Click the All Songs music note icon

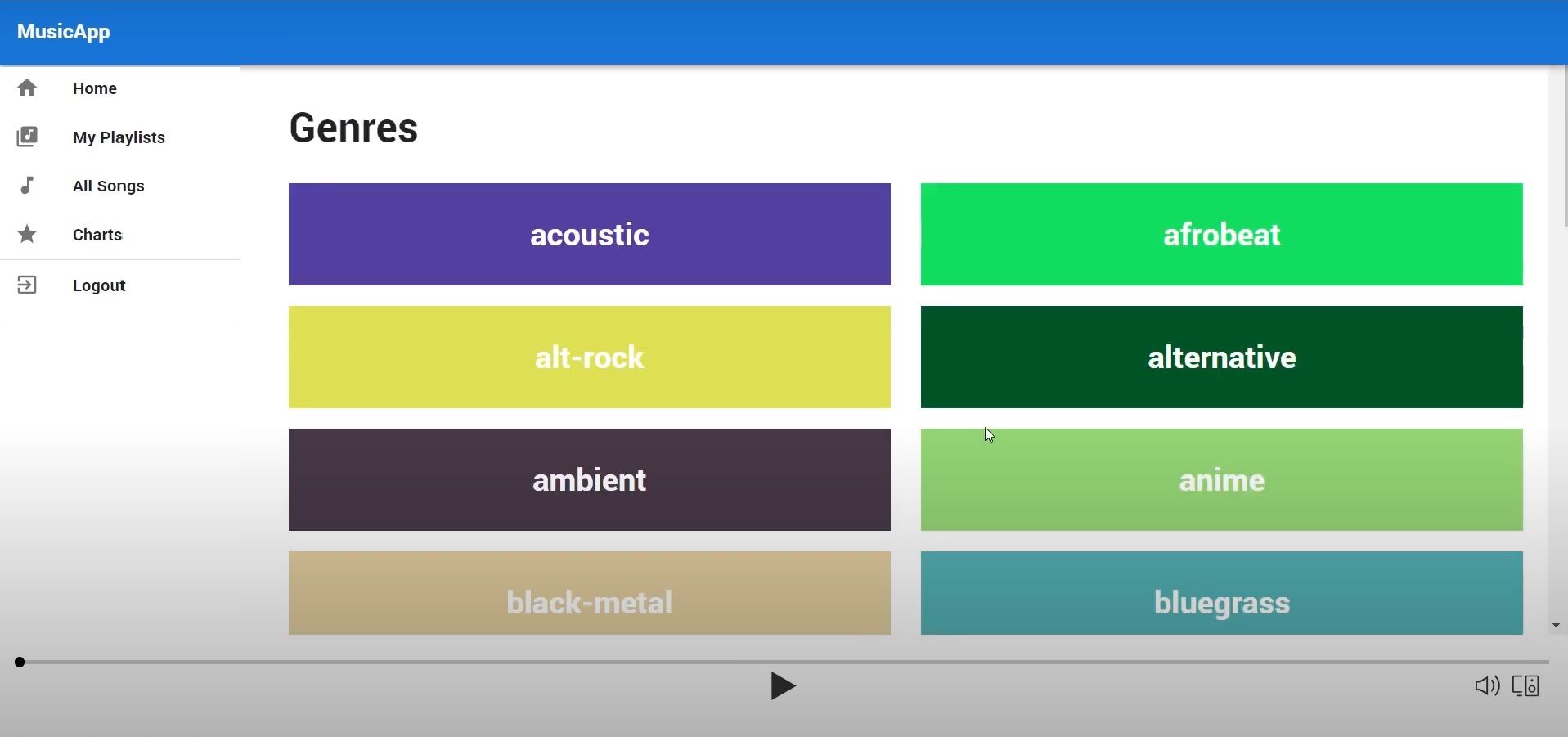point(27,186)
